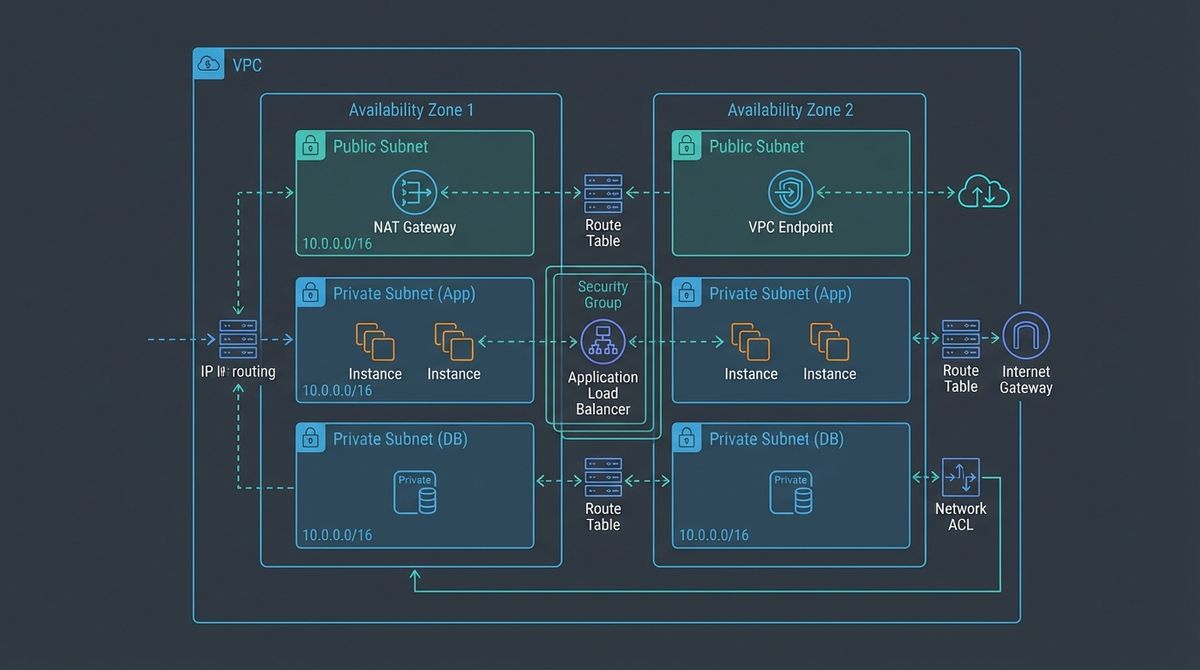The height and width of the screenshot is (670, 1200).
Task: Click "Public Subnet" label in Availability Zone 2
Action: pyautogui.click(x=756, y=146)
